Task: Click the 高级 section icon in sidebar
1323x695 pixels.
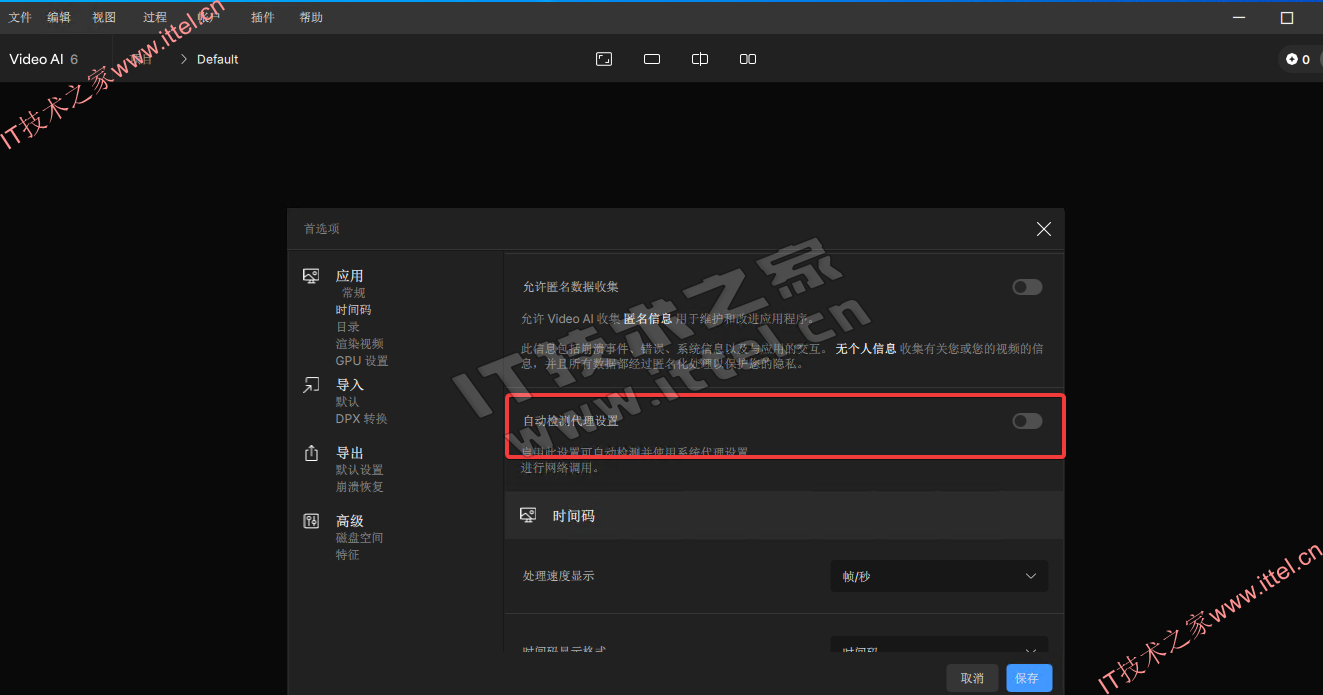Action: 311,521
